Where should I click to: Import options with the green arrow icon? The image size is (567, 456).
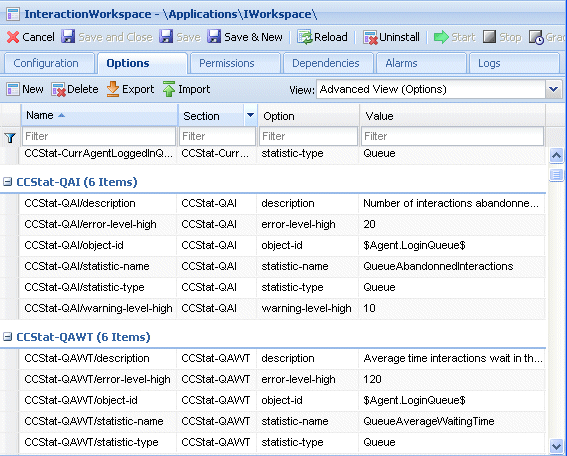tap(169, 89)
